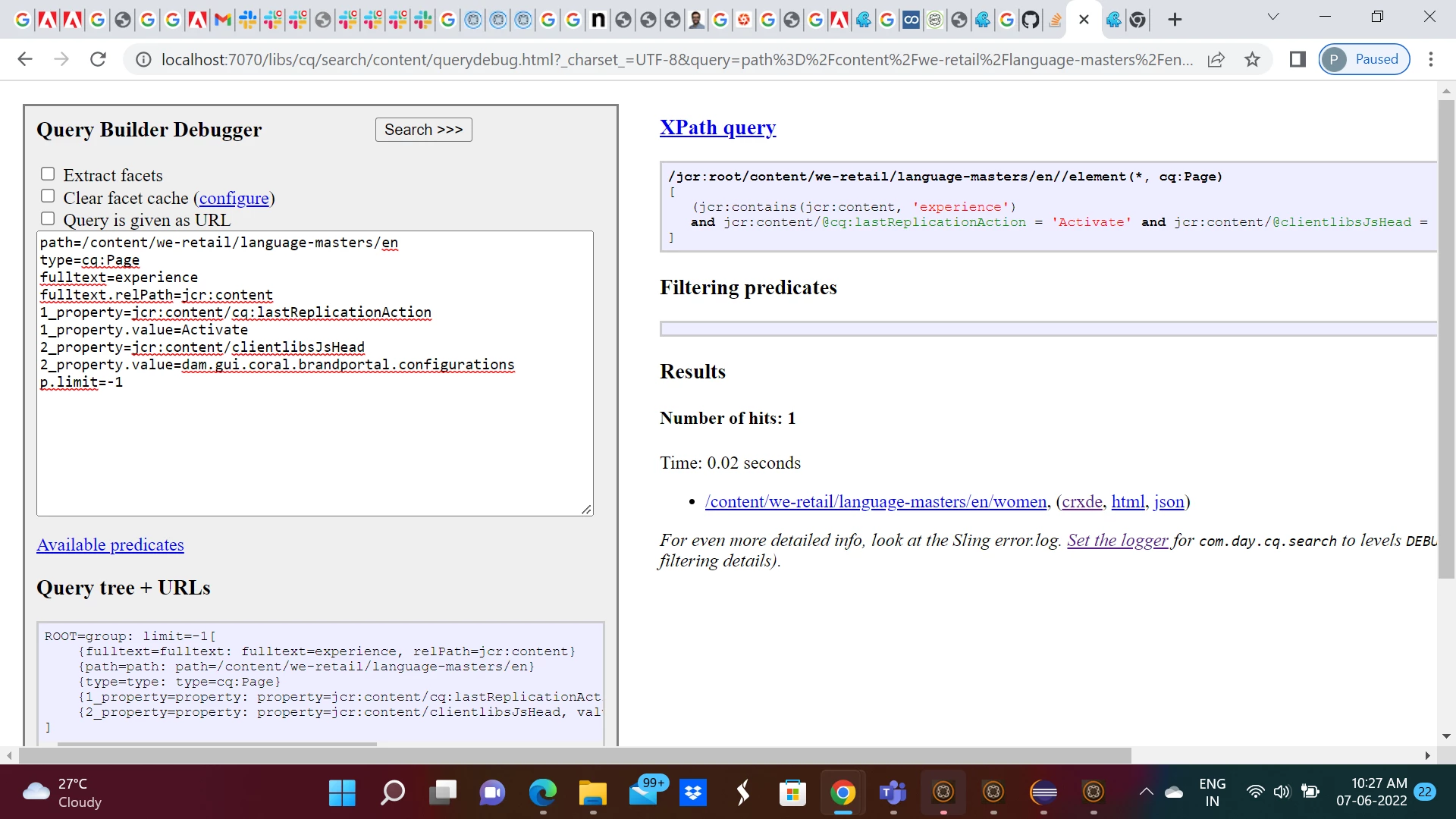The image size is (1456, 819).
Task: Click the horizontal page scrollbar
Action: click(575, 755)
